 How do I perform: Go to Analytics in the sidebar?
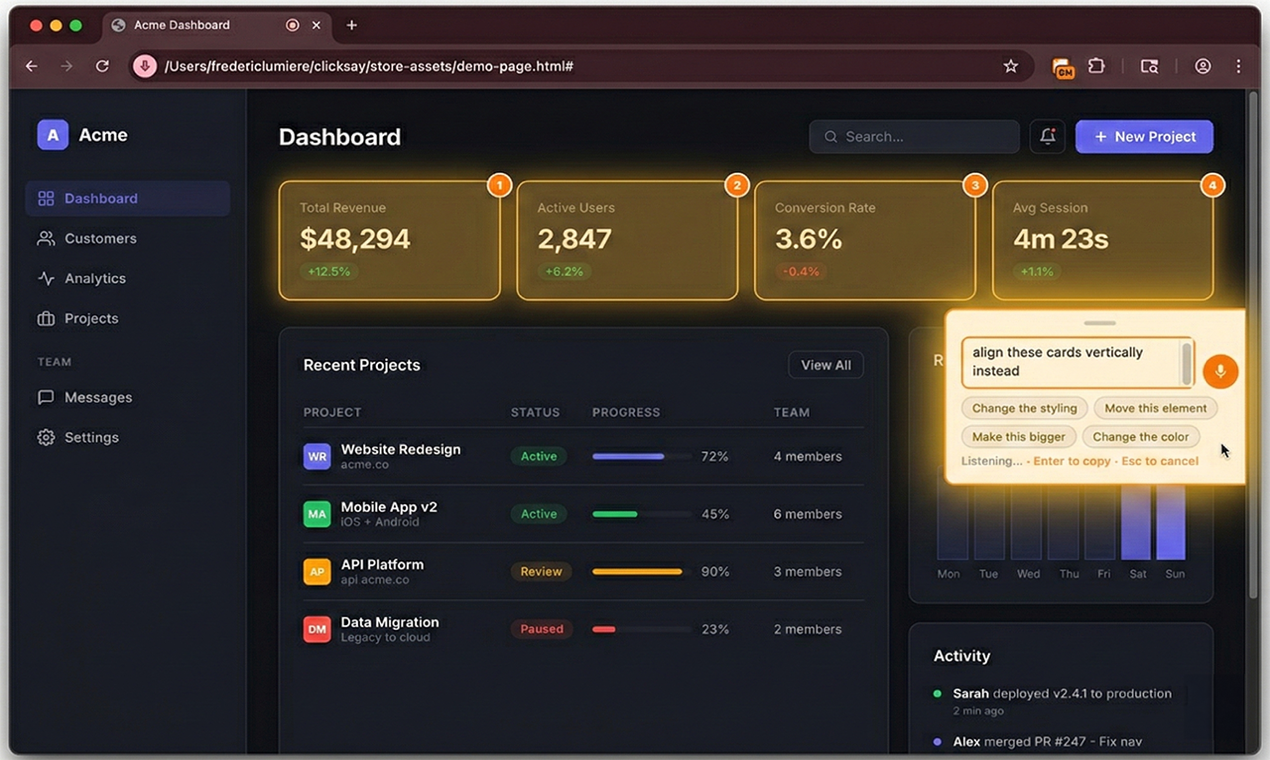click(128, 278)
